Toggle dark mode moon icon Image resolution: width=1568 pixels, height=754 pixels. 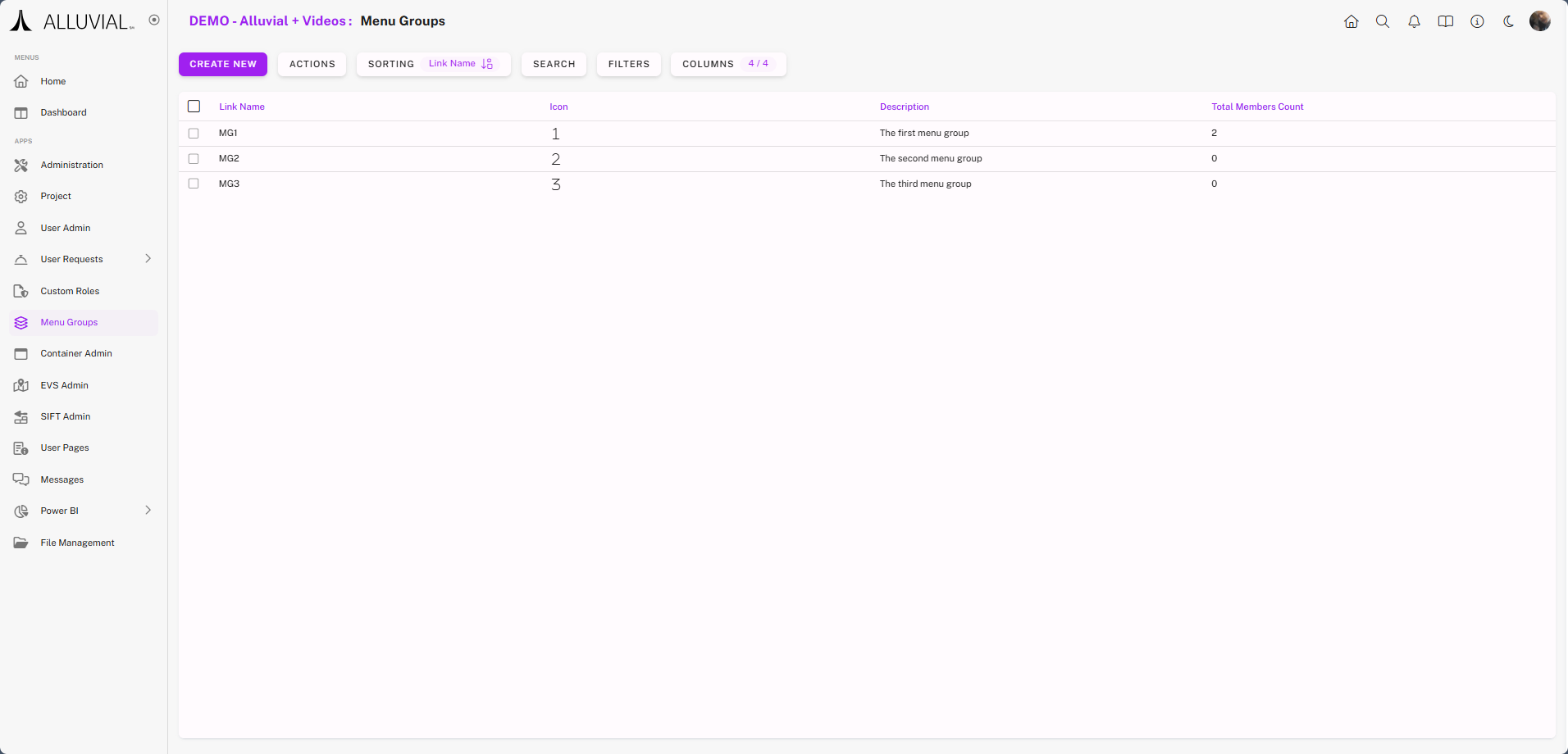point(1508,21)
